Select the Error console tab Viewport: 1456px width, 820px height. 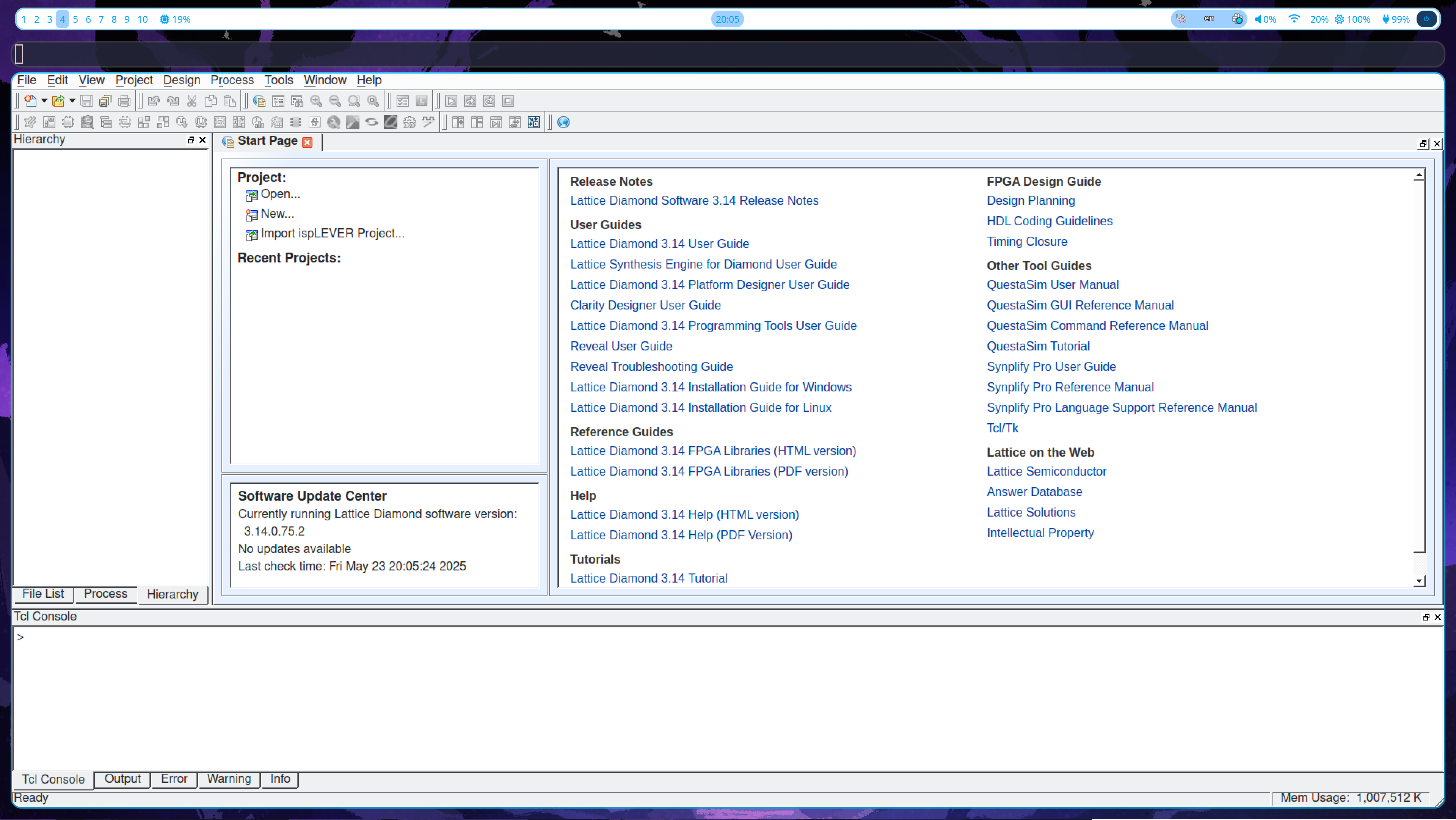[x=174, y=779]
